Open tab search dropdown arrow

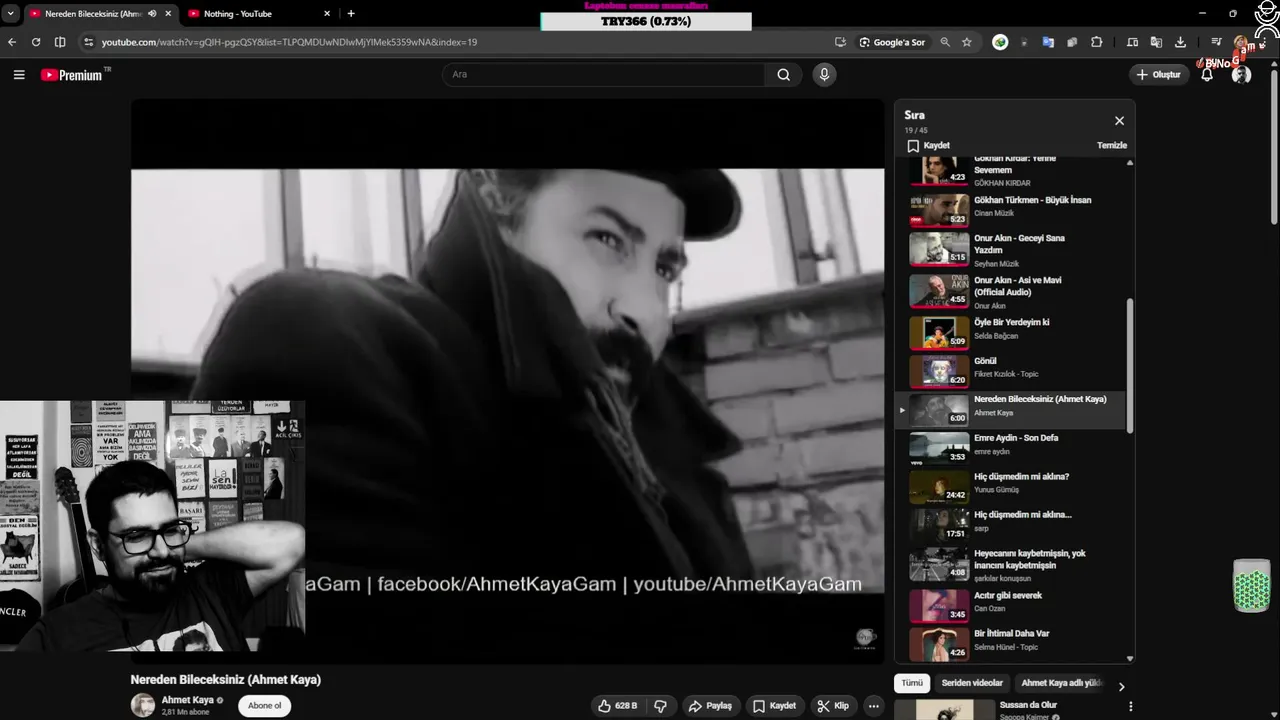(10, 14)
